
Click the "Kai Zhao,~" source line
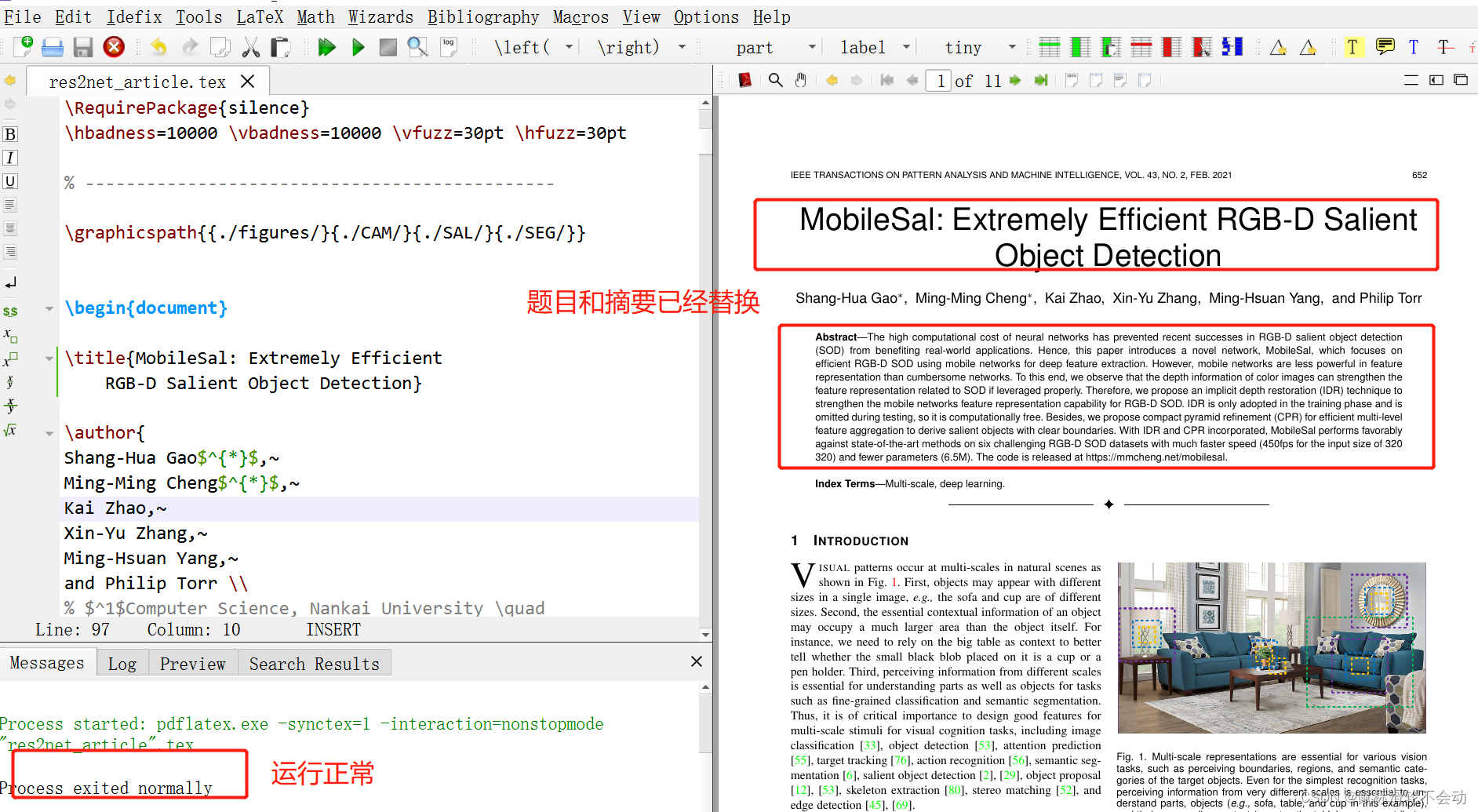coord(115,508)
